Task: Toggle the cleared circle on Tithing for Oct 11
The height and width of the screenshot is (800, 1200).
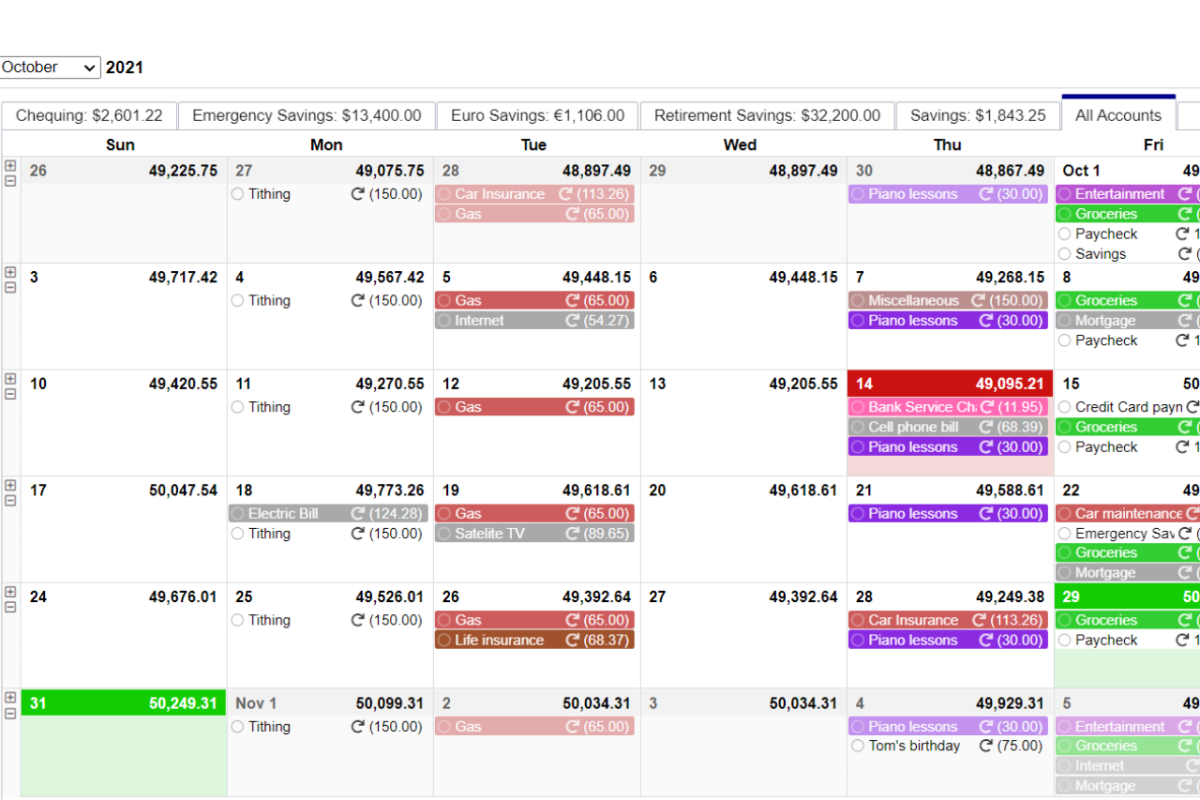Action: (238, 407)
